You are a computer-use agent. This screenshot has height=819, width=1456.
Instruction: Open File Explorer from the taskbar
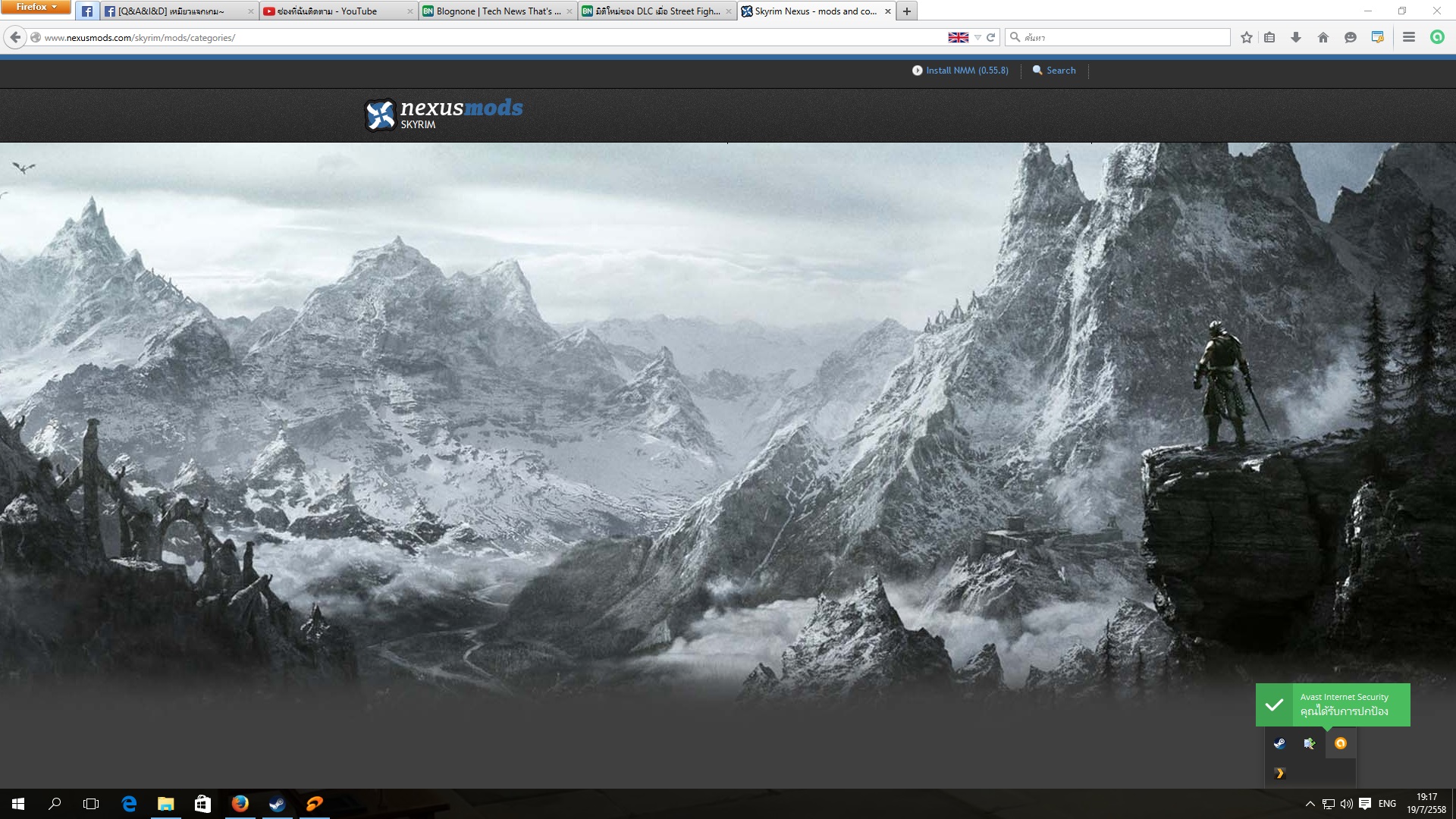pos(166,804)
